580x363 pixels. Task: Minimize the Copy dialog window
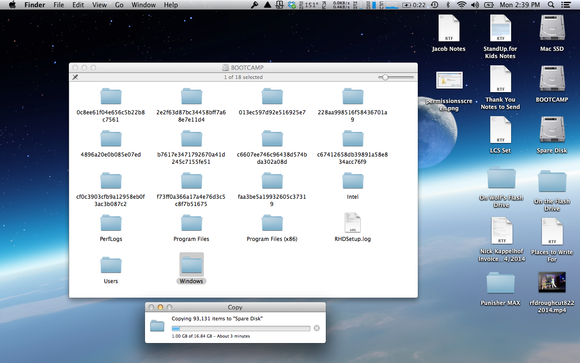160,307
